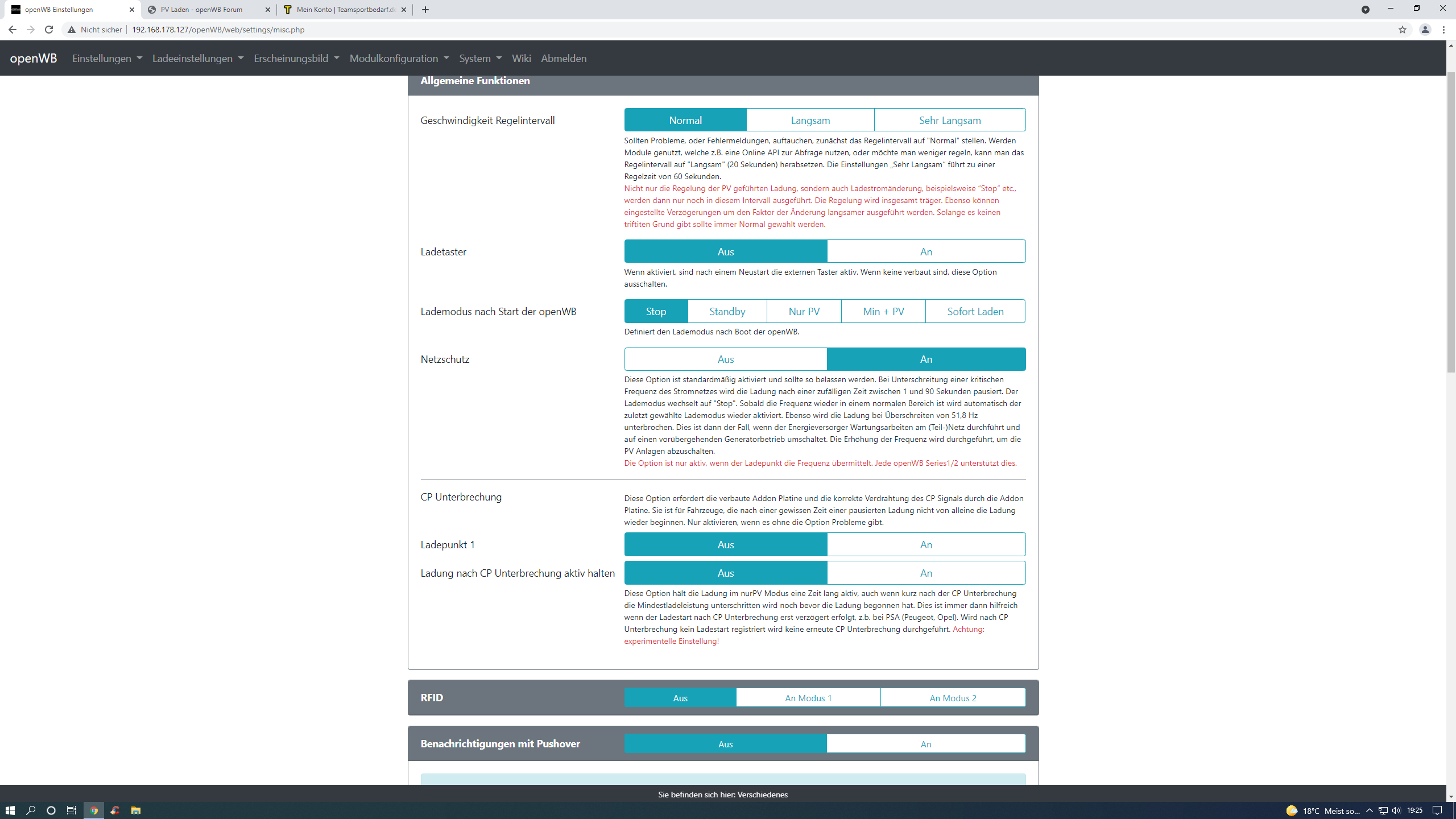Screen dimensions: 1456x819
Task: Open the notification center icon
Action: tap(1437, 810)
